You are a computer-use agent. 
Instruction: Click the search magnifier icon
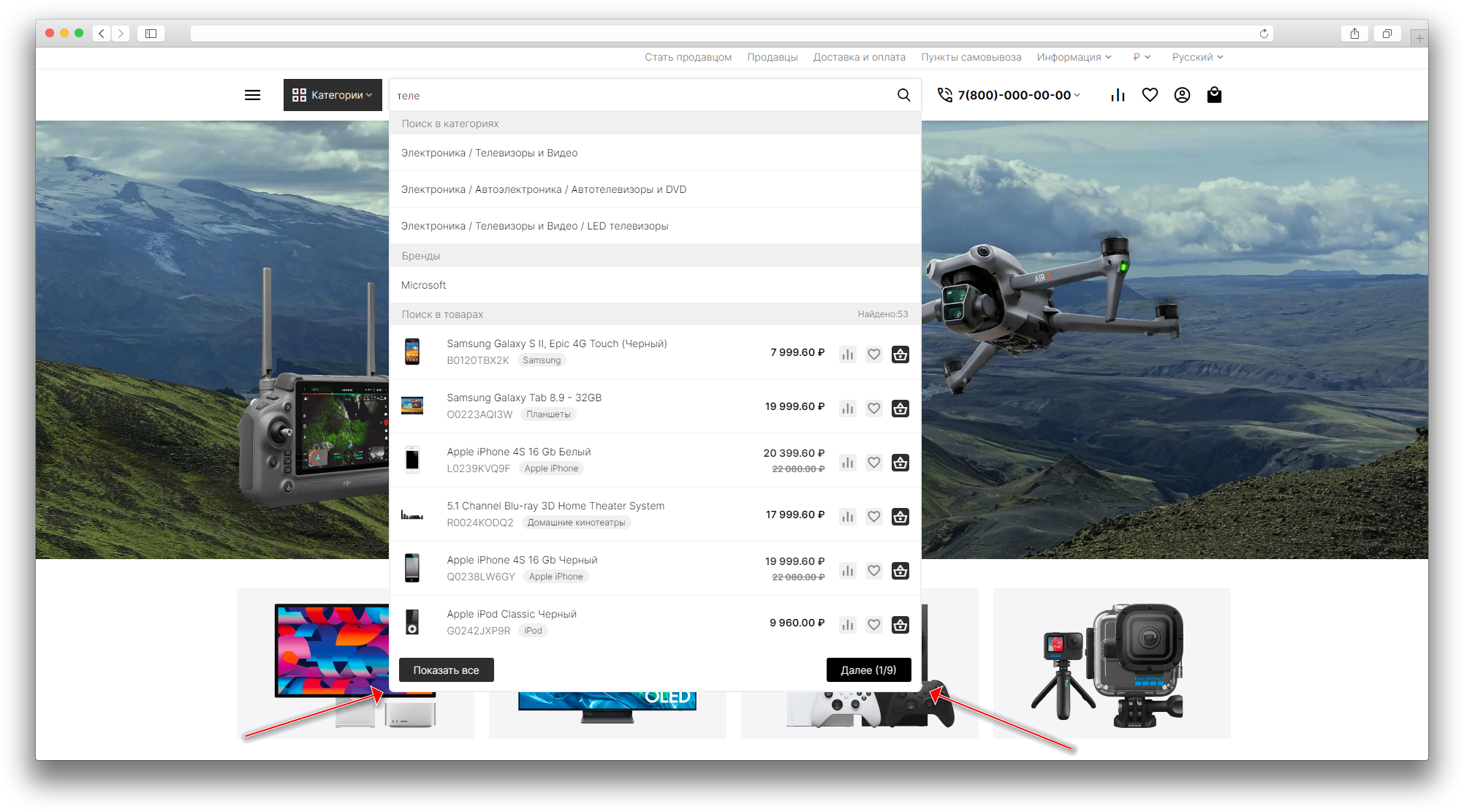pyautogui.click(x=903, y=95)
